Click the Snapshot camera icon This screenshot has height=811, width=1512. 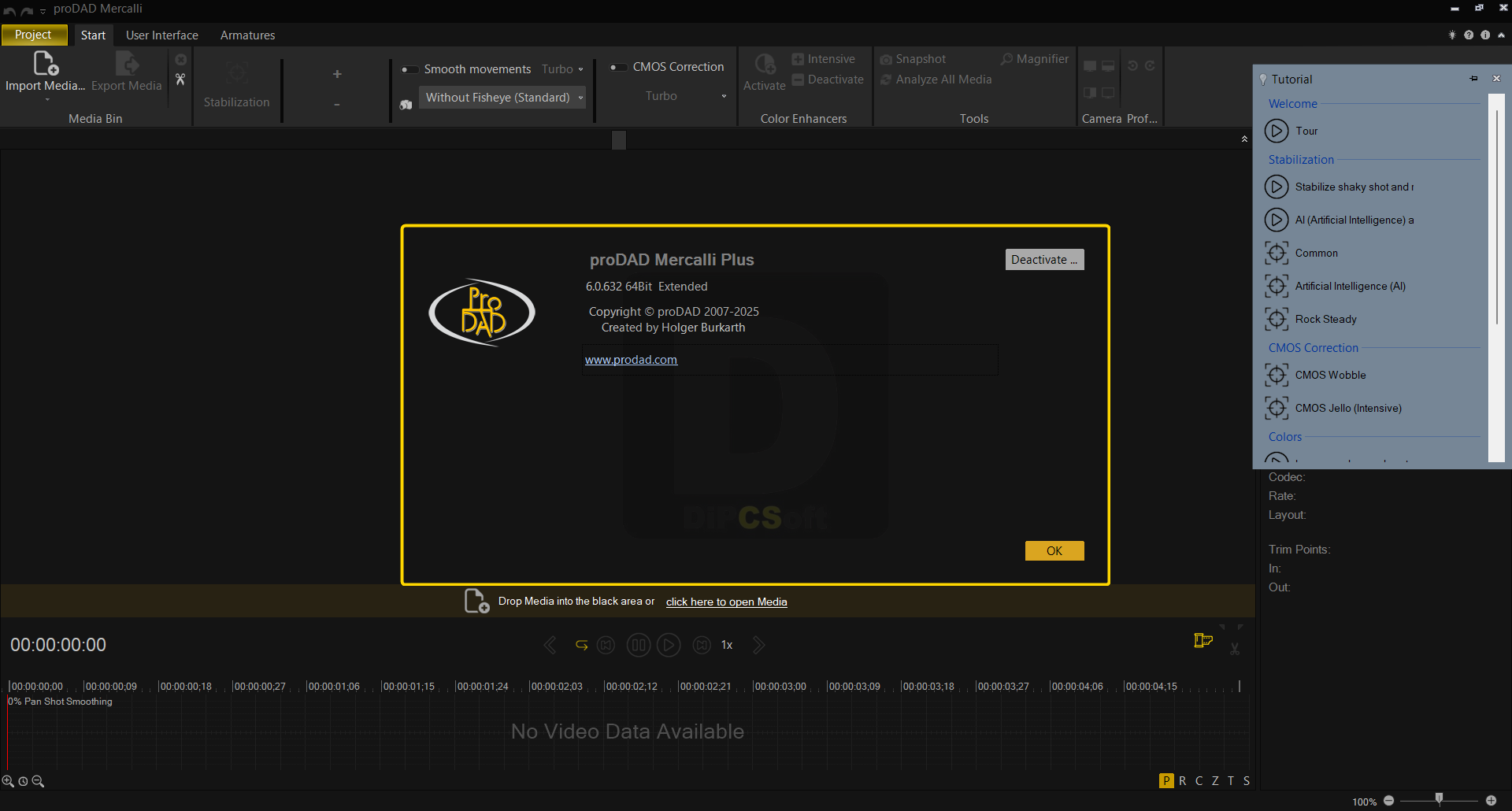point(886,60)
